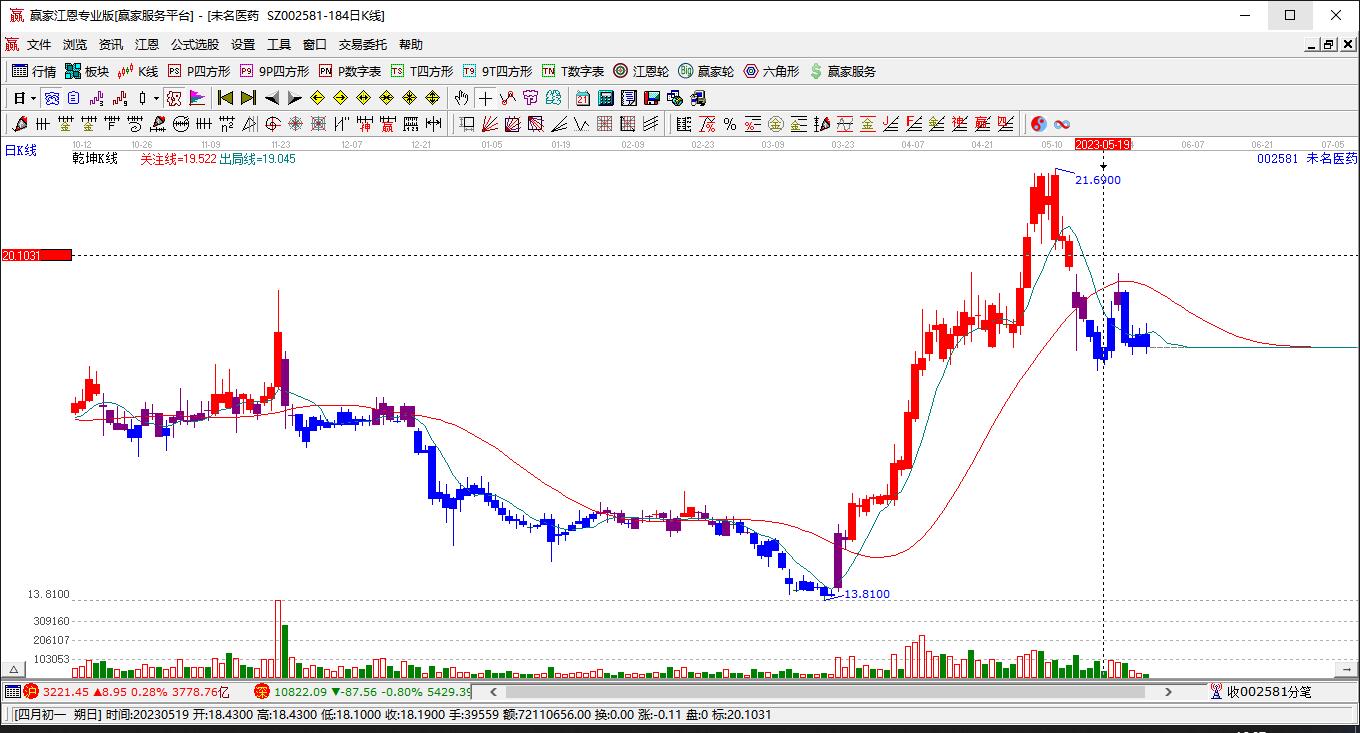Click the horizontal scrollbar thumb
Screen dimensions: 1360x733
[x=825, y=691]
